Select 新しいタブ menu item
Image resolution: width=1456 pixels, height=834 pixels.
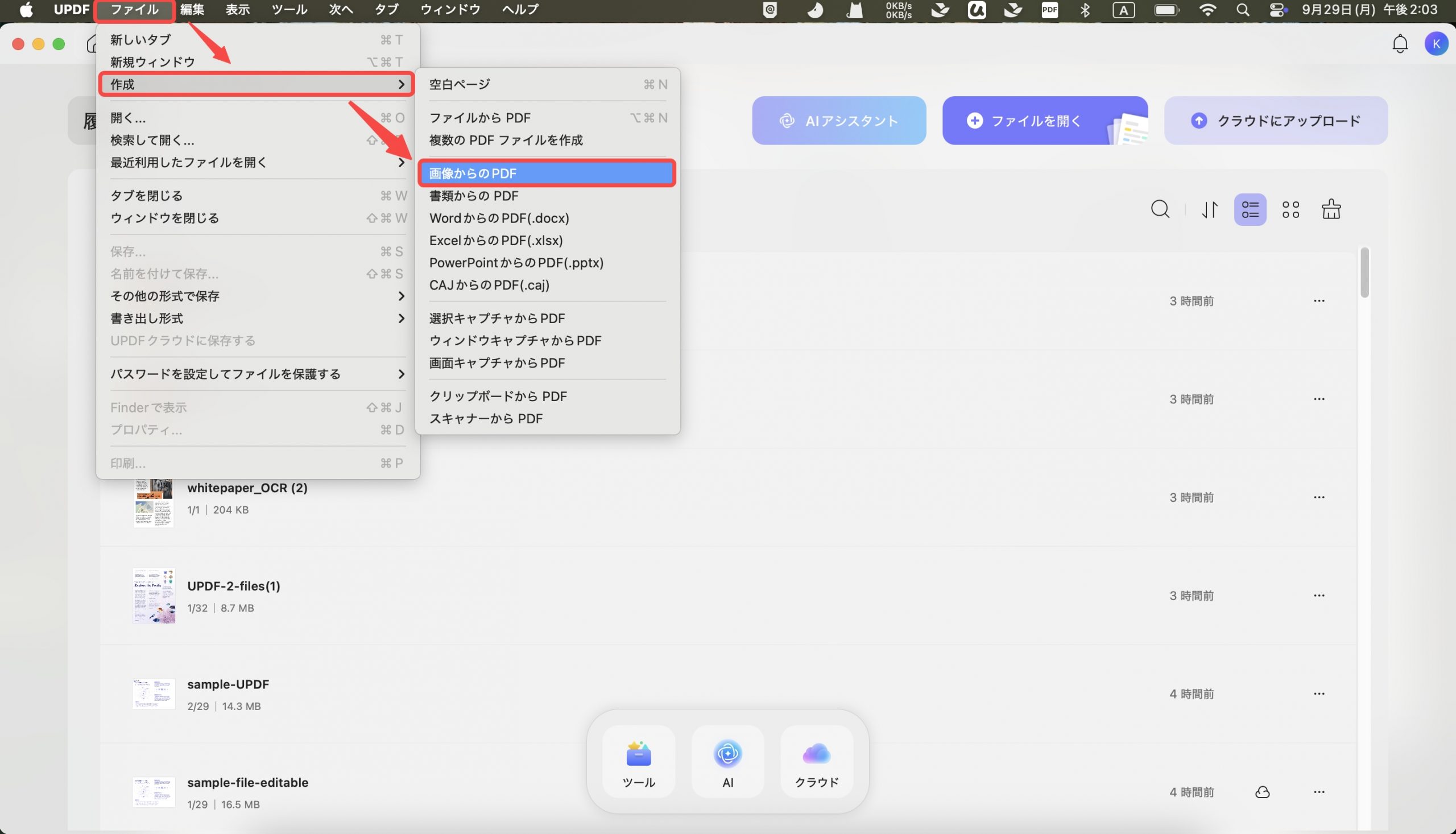[257, 39]
